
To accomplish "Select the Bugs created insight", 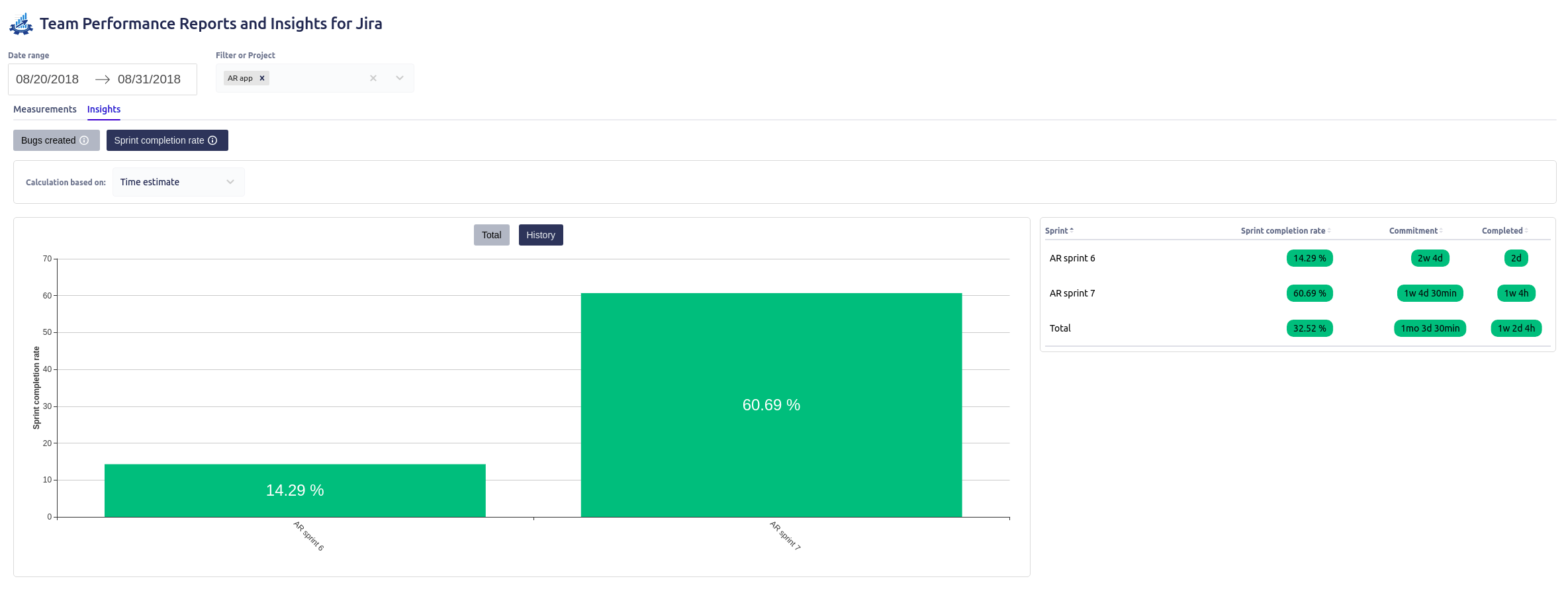I will tap(56, 140).
